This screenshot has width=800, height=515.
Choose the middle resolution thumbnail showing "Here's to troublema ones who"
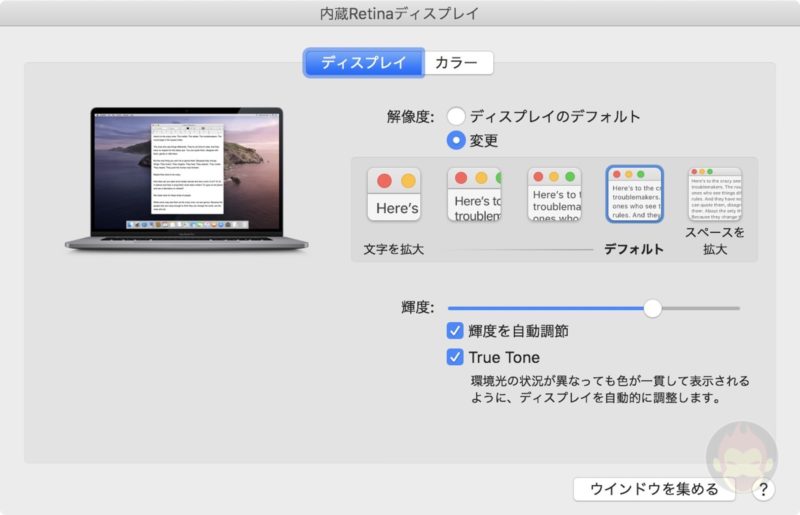[555, 194]
